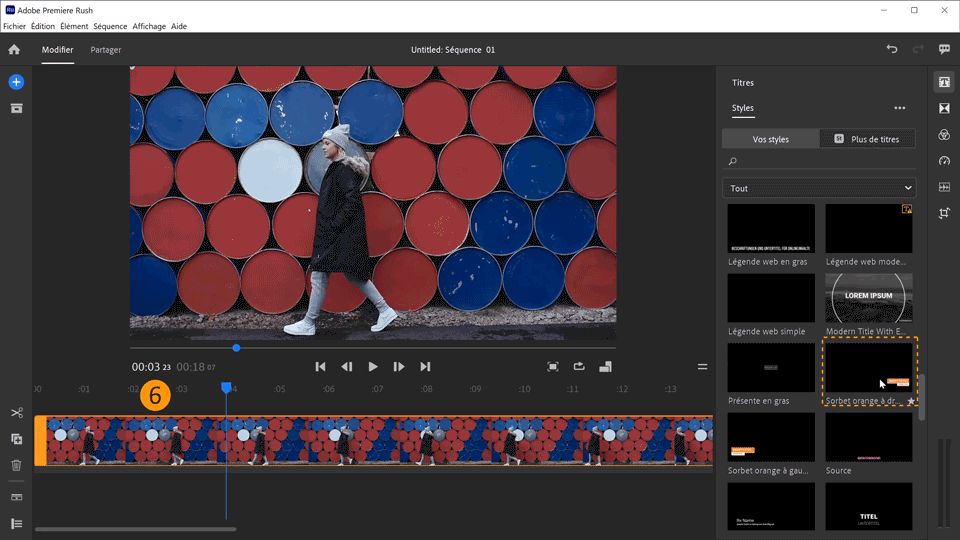The image size is (960, 540).
Task: Open the Speed panel icon
Action: 944,161
